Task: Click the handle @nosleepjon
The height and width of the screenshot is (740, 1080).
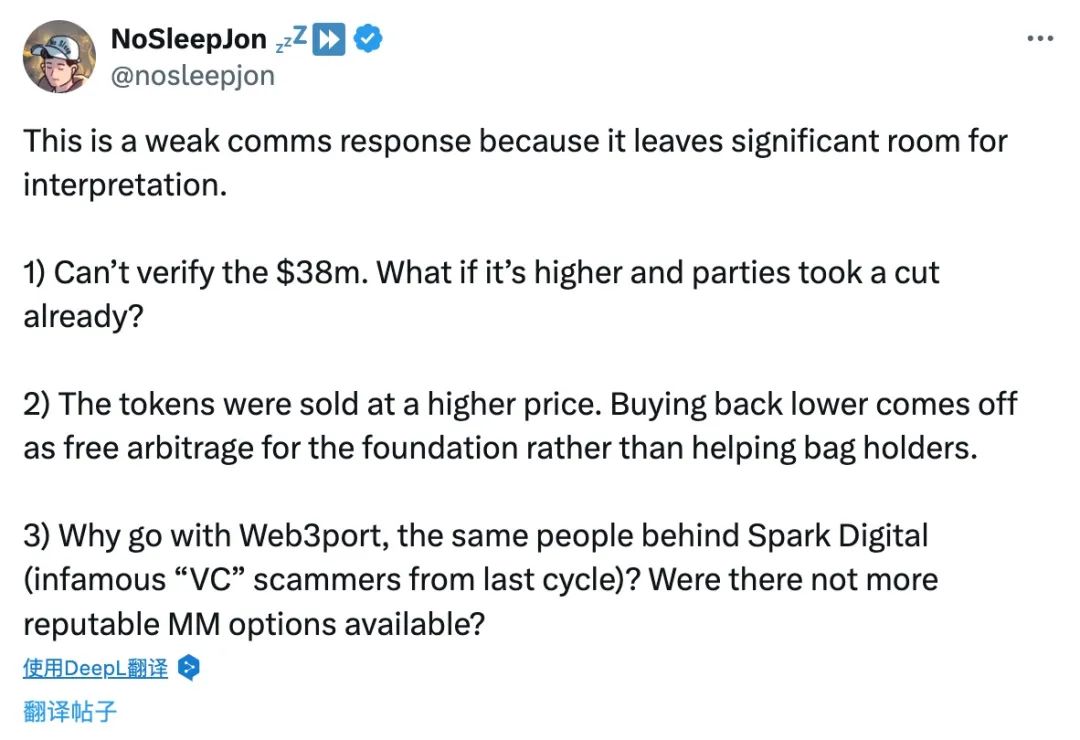Action: tap(195, 76)
